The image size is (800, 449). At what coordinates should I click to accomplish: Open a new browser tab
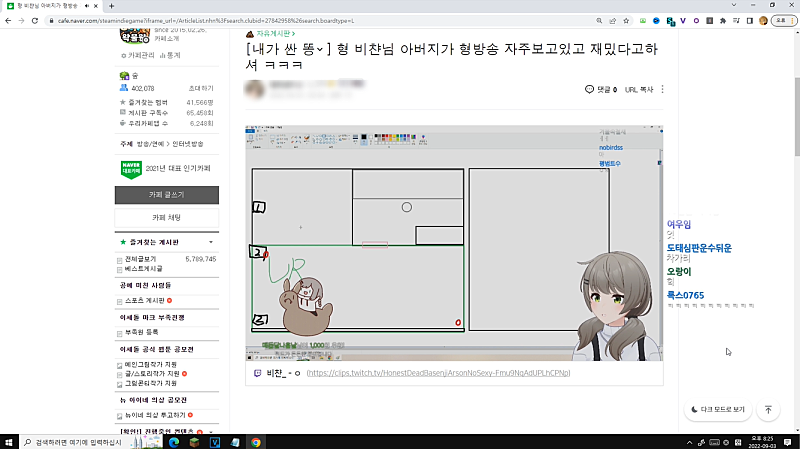click(x=110, y=6)
